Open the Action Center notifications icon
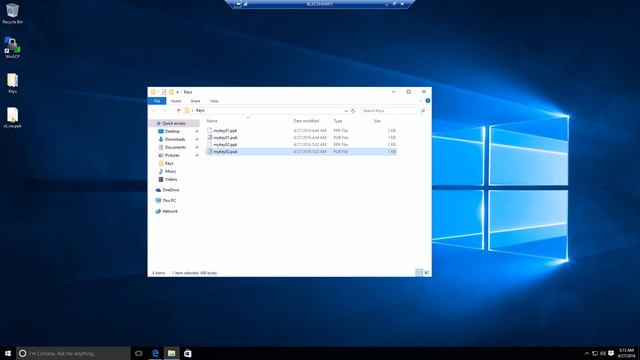640x360 pixels. point(611,353)
